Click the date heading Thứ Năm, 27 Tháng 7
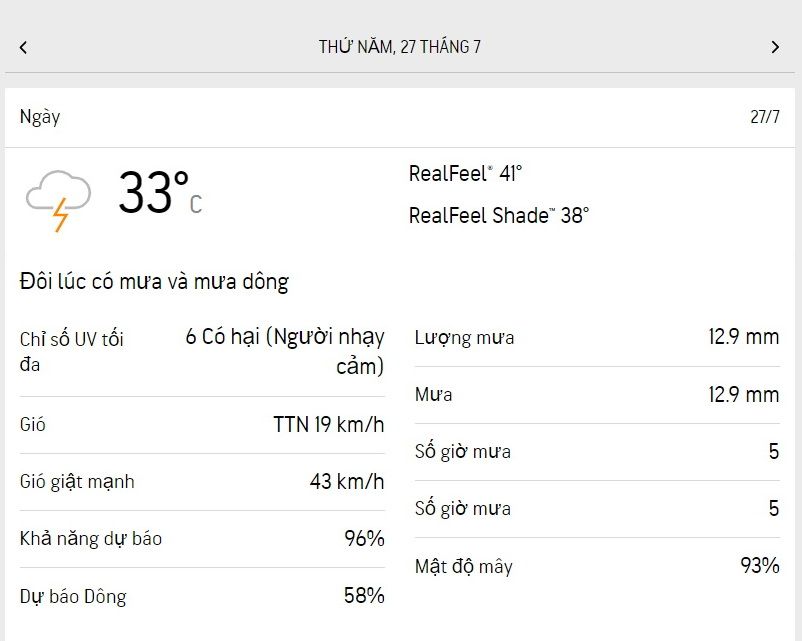The width and height of the screenshot is (802, 641). pos(399,47)
